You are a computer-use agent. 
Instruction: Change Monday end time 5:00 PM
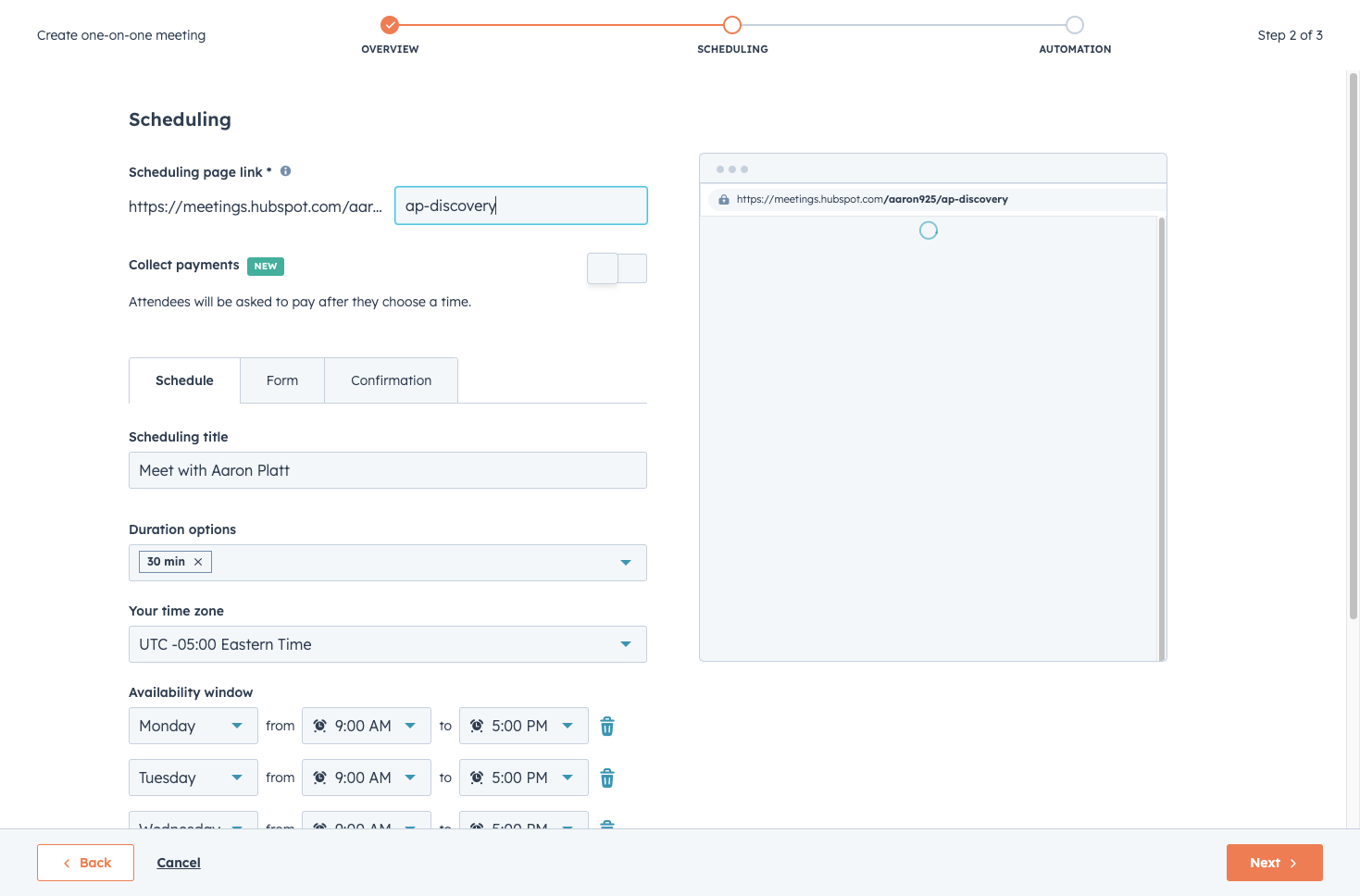(x=524, y=726)
